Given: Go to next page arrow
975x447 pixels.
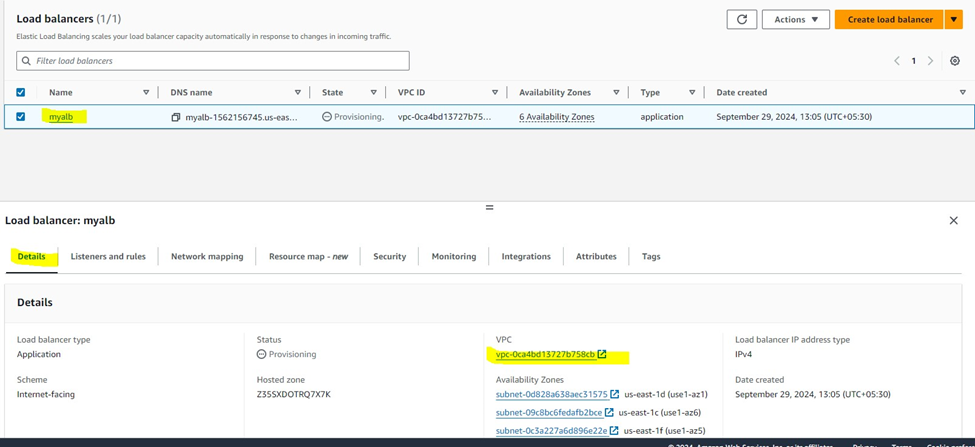Looking at the screenshot, I should click(930, 61).
